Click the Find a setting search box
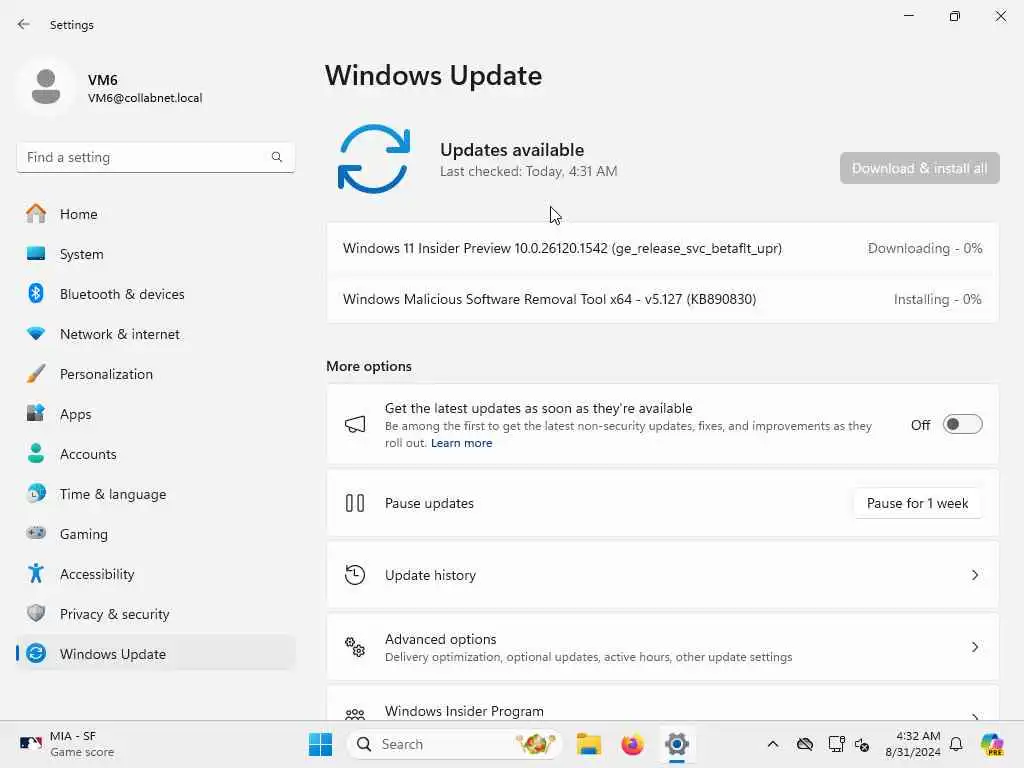The height and width of the screenshot is (768, 1024). pos(155,157)
